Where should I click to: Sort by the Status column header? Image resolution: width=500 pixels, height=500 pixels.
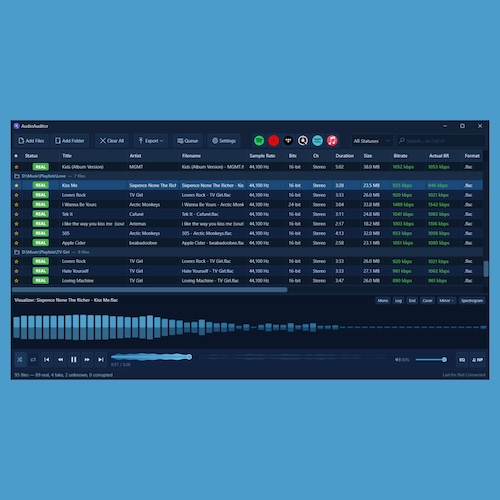coord(31,156)
